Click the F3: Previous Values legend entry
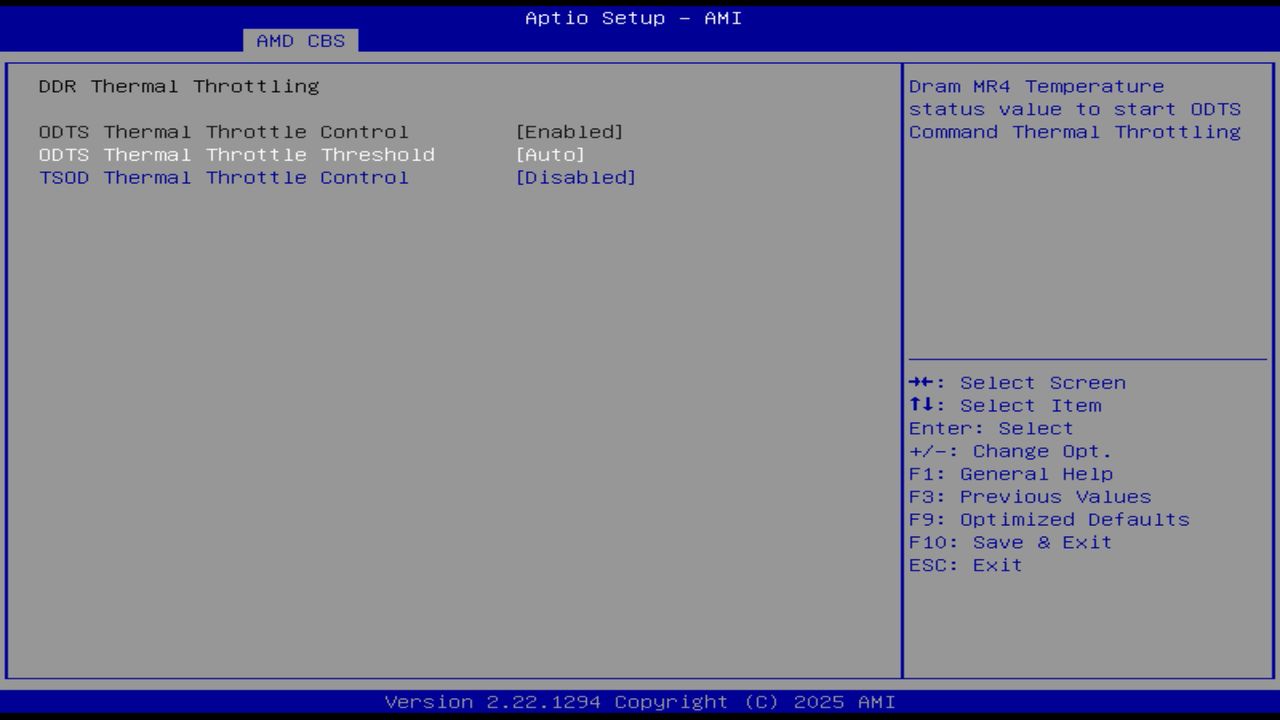 tap(1029, 496)
